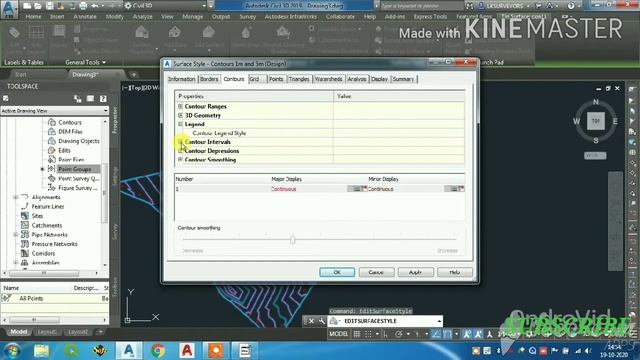Switch to the Drawing3 document tab

tap(85, 75)
